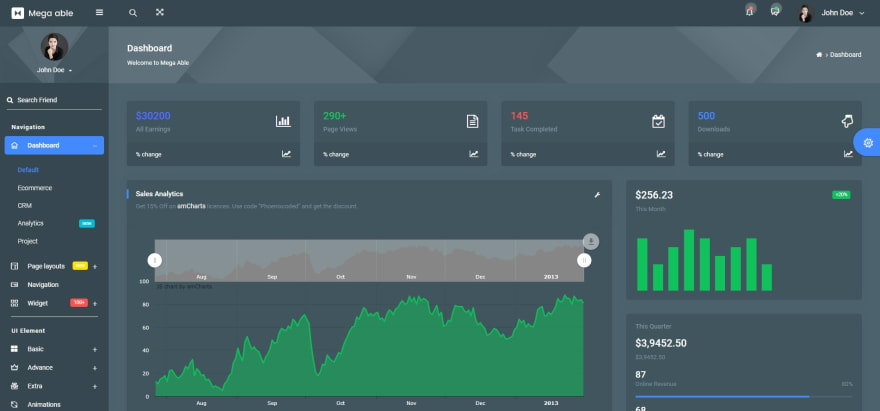Click the Downloads thumbs-down icon

(x=847, y=121)
